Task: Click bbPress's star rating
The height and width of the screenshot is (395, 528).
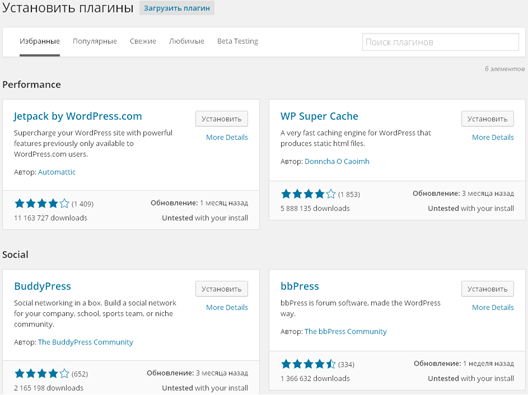Action: pos(308,364)
